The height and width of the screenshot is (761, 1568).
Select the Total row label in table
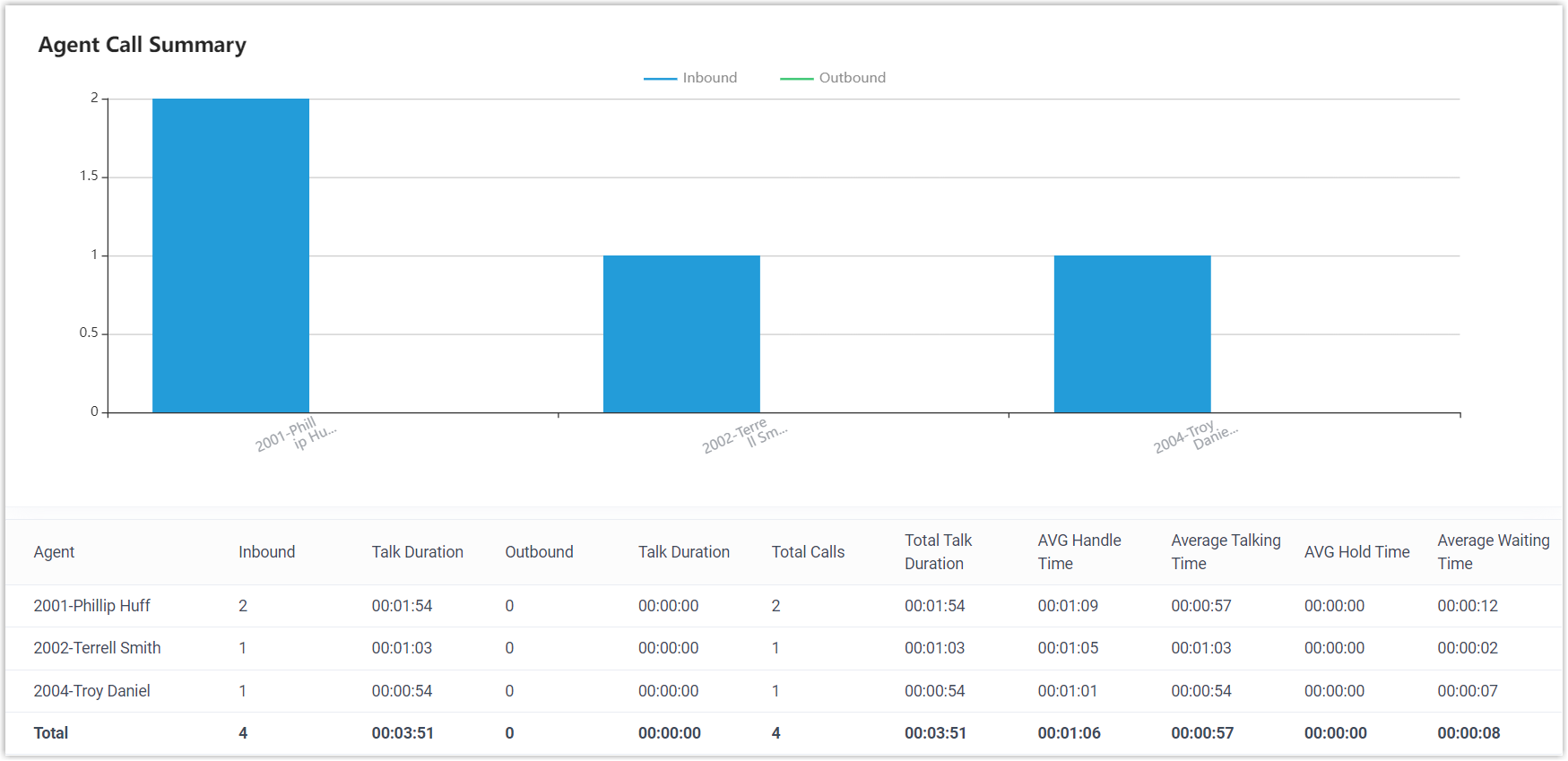[x=51, y=733]
